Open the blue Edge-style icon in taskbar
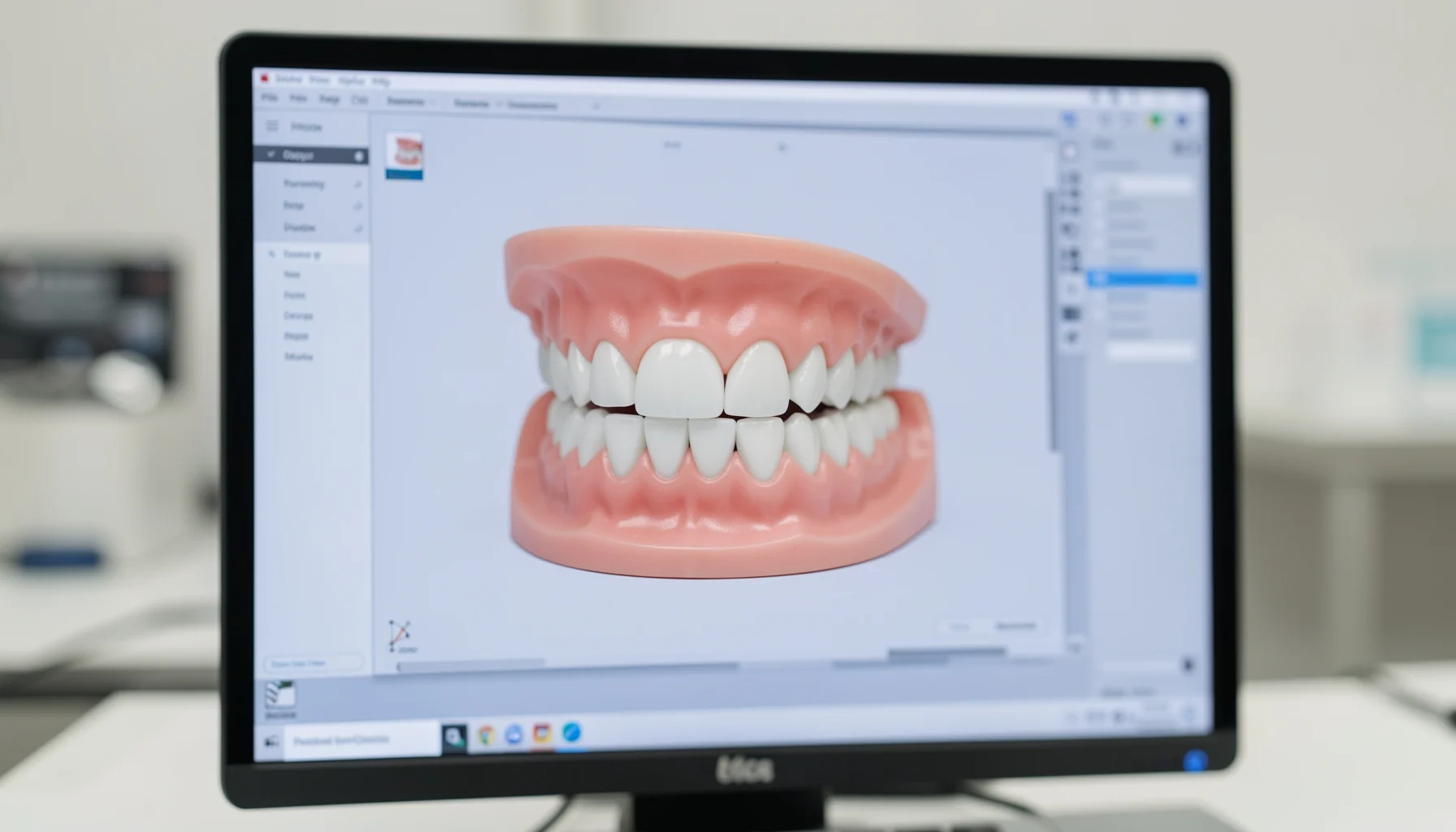 pyautogui.click(x=571, y=732)
